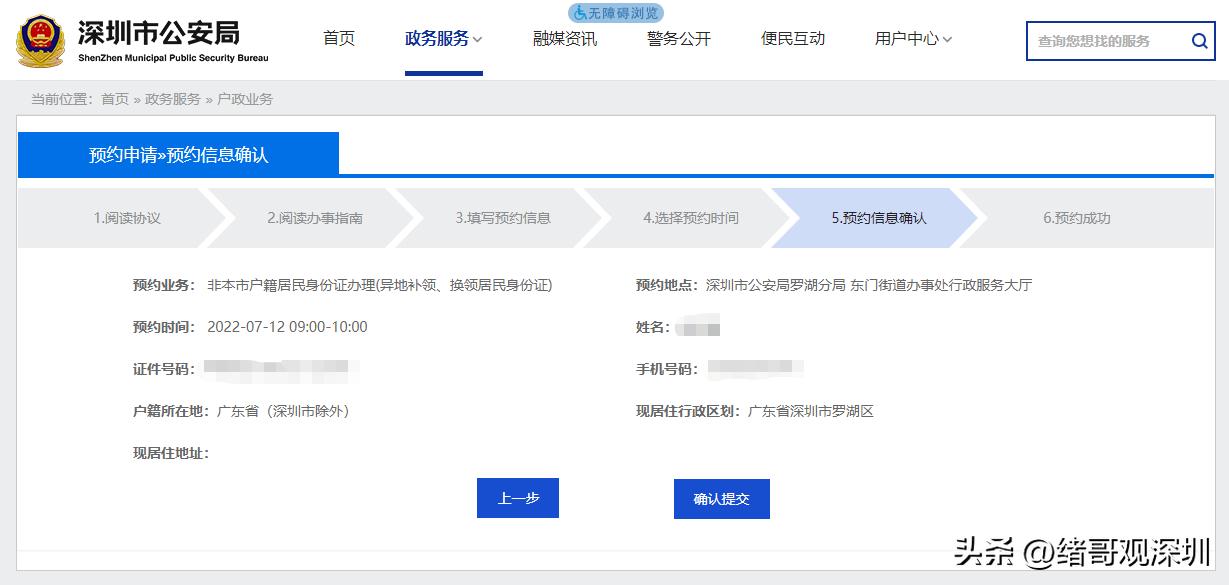Image resolution: width=1229 pixels, height=585 pixels.
Task: Click the Shenzhen Public Security Bureau emblem logo
Action: [39, 40]
